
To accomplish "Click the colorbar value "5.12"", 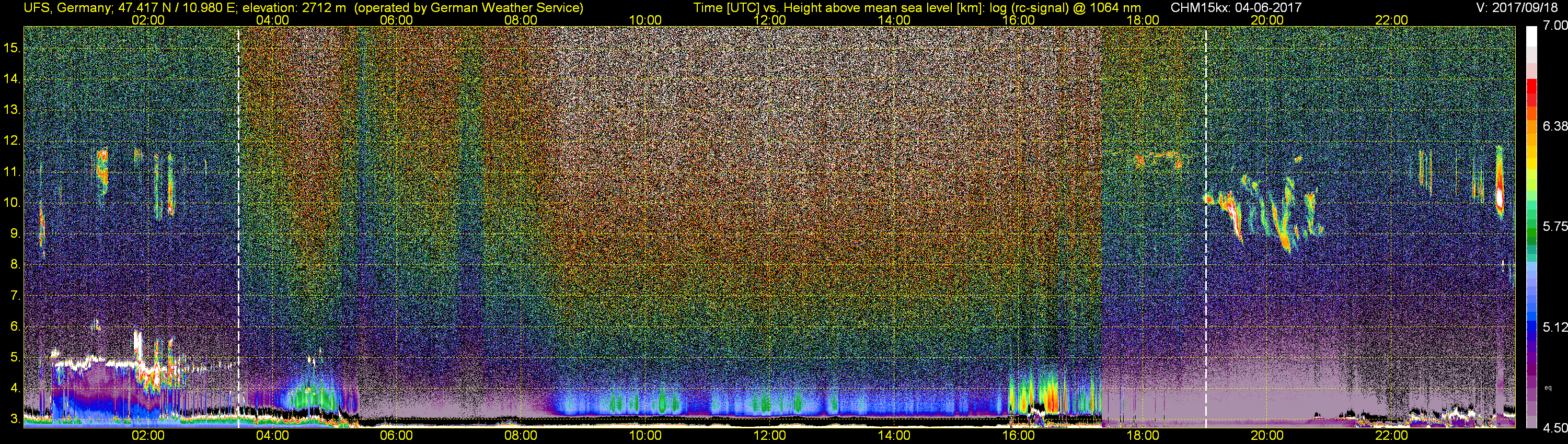I will [x=1554, y=327].
